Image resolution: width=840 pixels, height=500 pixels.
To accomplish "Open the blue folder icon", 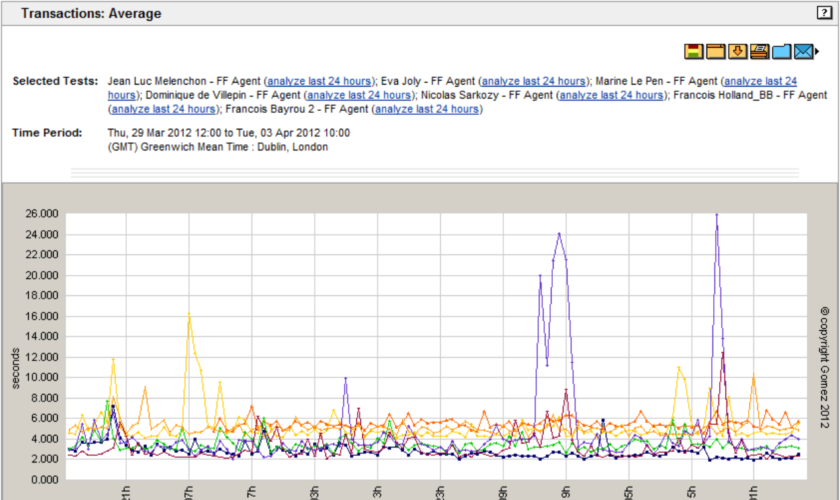I will click(x=782, y=51).
